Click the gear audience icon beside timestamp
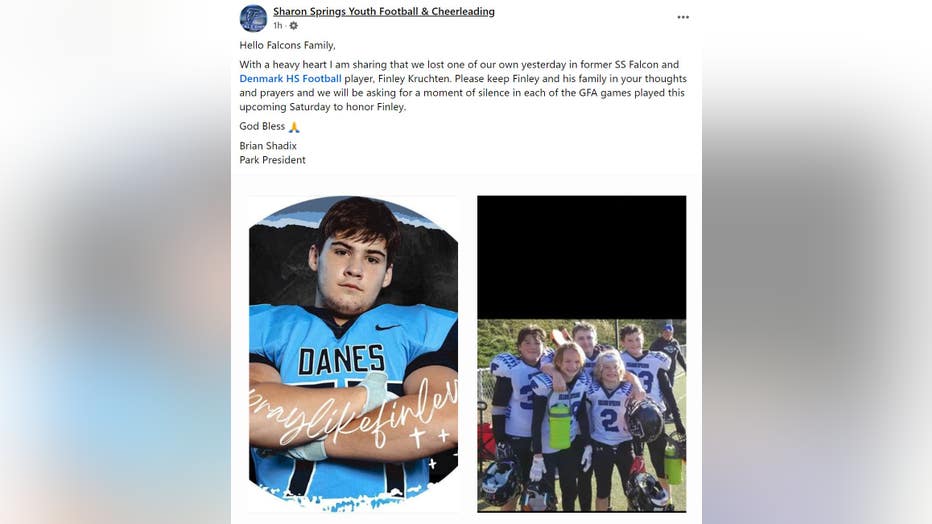 click(293, 26)
